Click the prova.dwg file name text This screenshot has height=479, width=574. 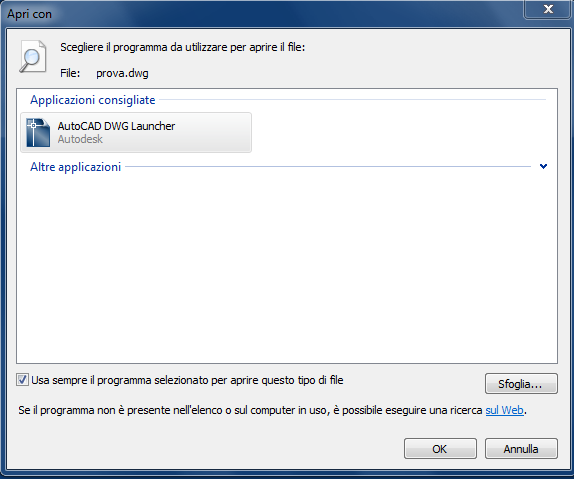click(122, 73)
